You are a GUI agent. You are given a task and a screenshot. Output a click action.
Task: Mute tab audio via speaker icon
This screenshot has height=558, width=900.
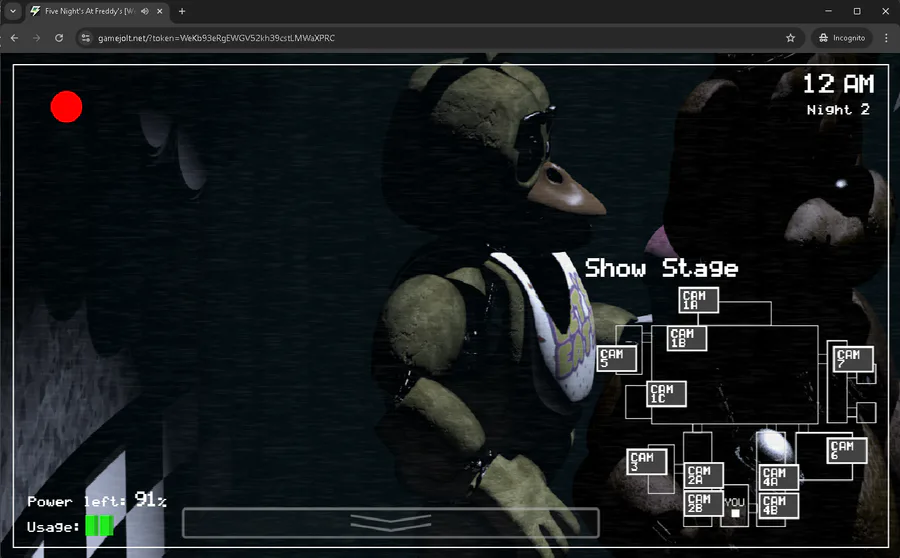coord(145,11)
